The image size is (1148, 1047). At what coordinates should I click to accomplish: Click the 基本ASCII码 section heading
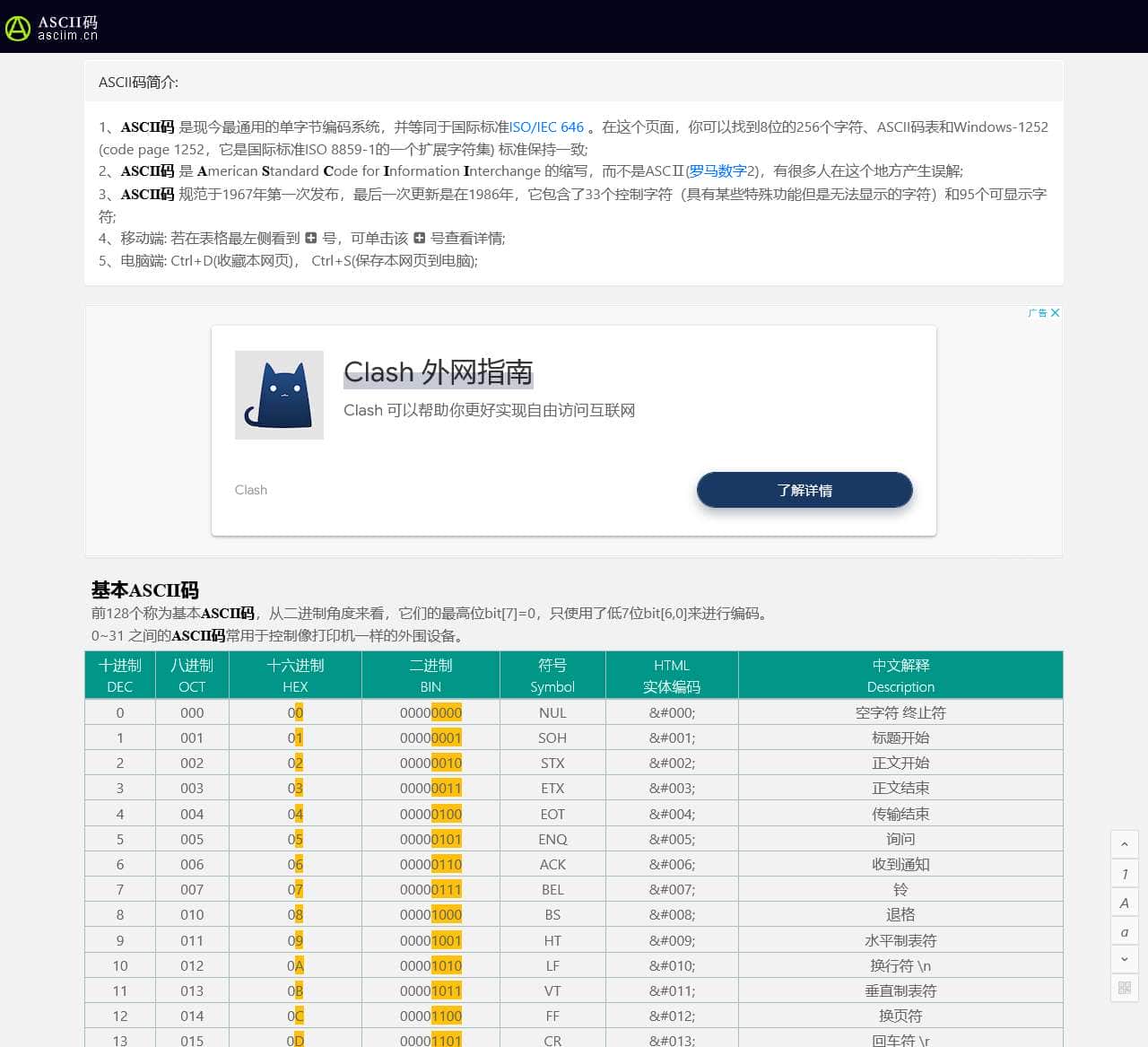tap(143, 590)
